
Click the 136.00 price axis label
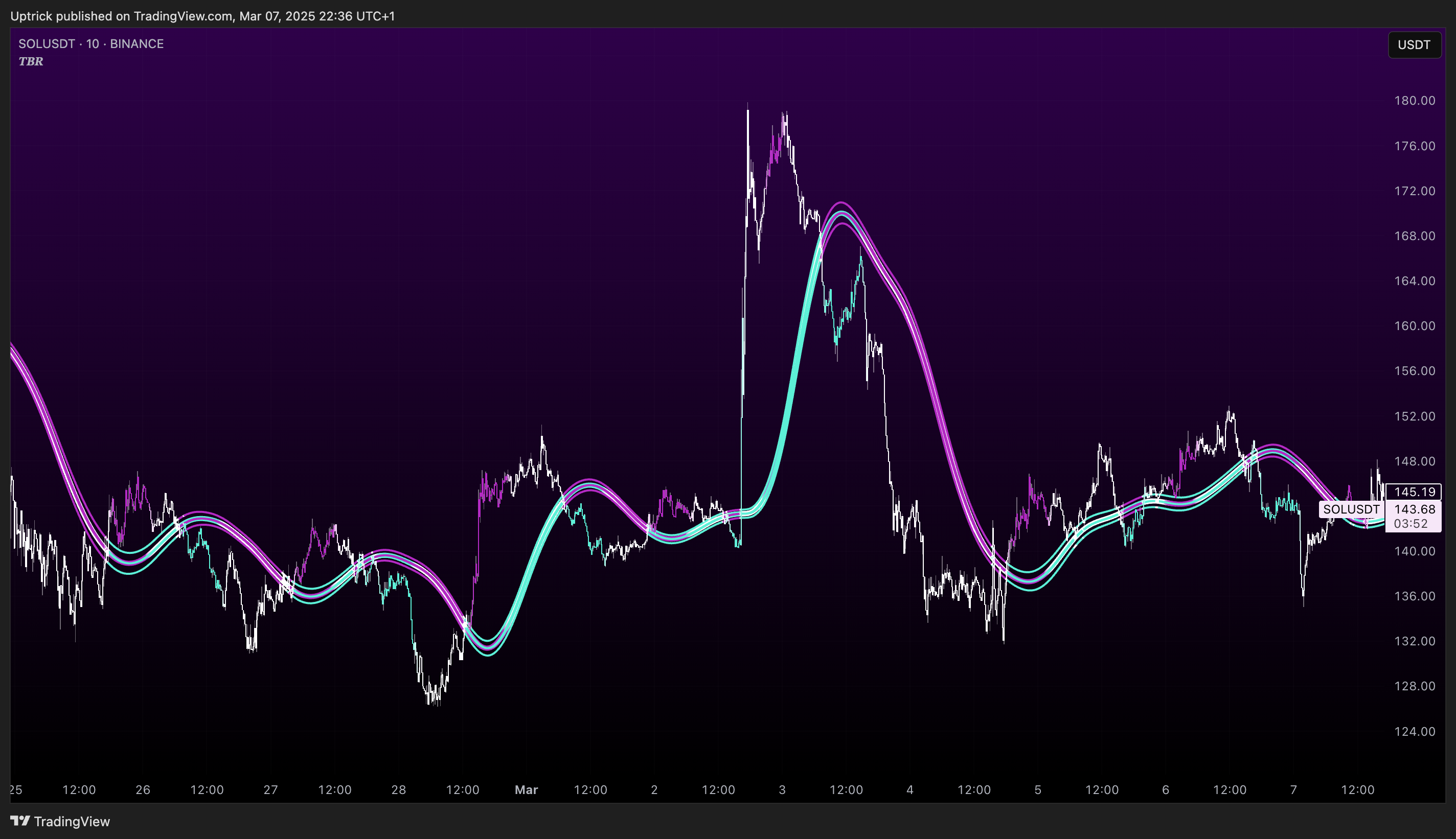pyautogui.click(x=1415, y=596)
